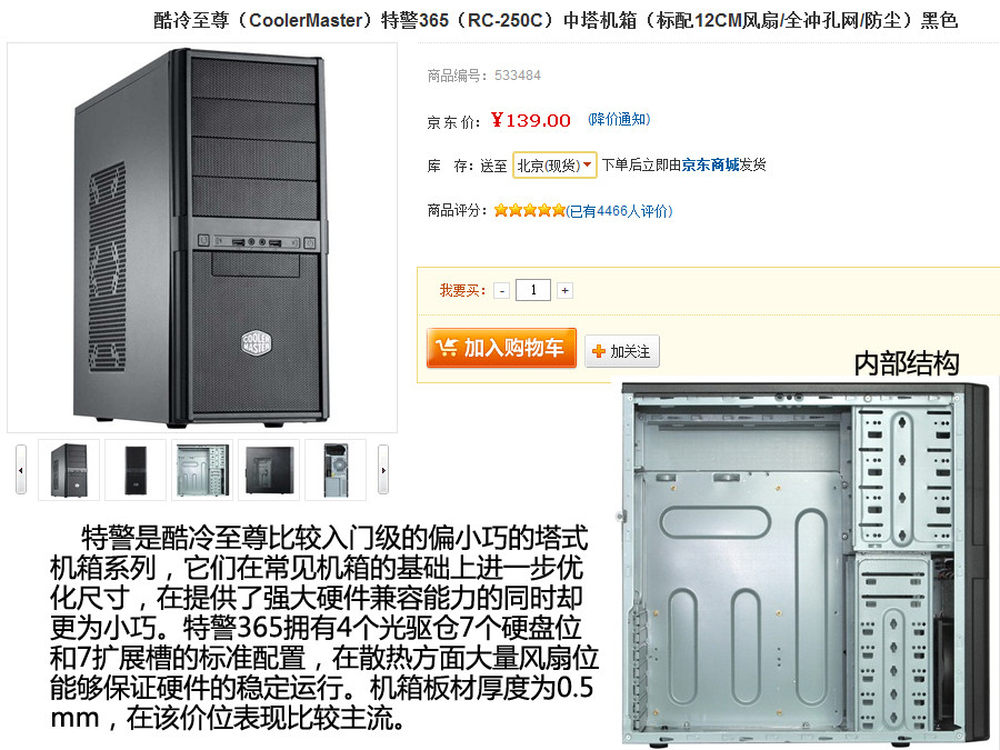Select the fifth thumbnail, the rear case view
Image resolution: width=1000 pixels, height=750 pixels.
click(x=335, y=469)
